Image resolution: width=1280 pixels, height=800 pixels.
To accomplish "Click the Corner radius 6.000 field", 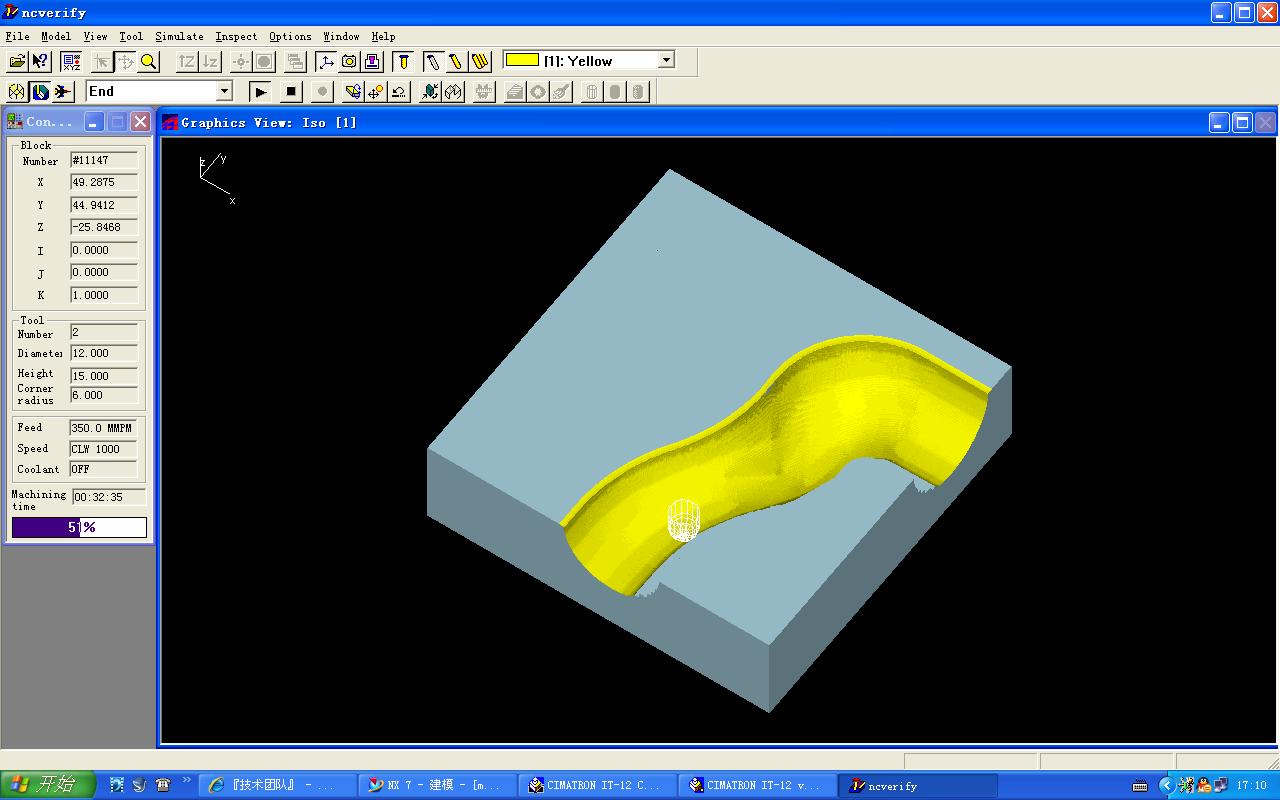I will [104, 395].
